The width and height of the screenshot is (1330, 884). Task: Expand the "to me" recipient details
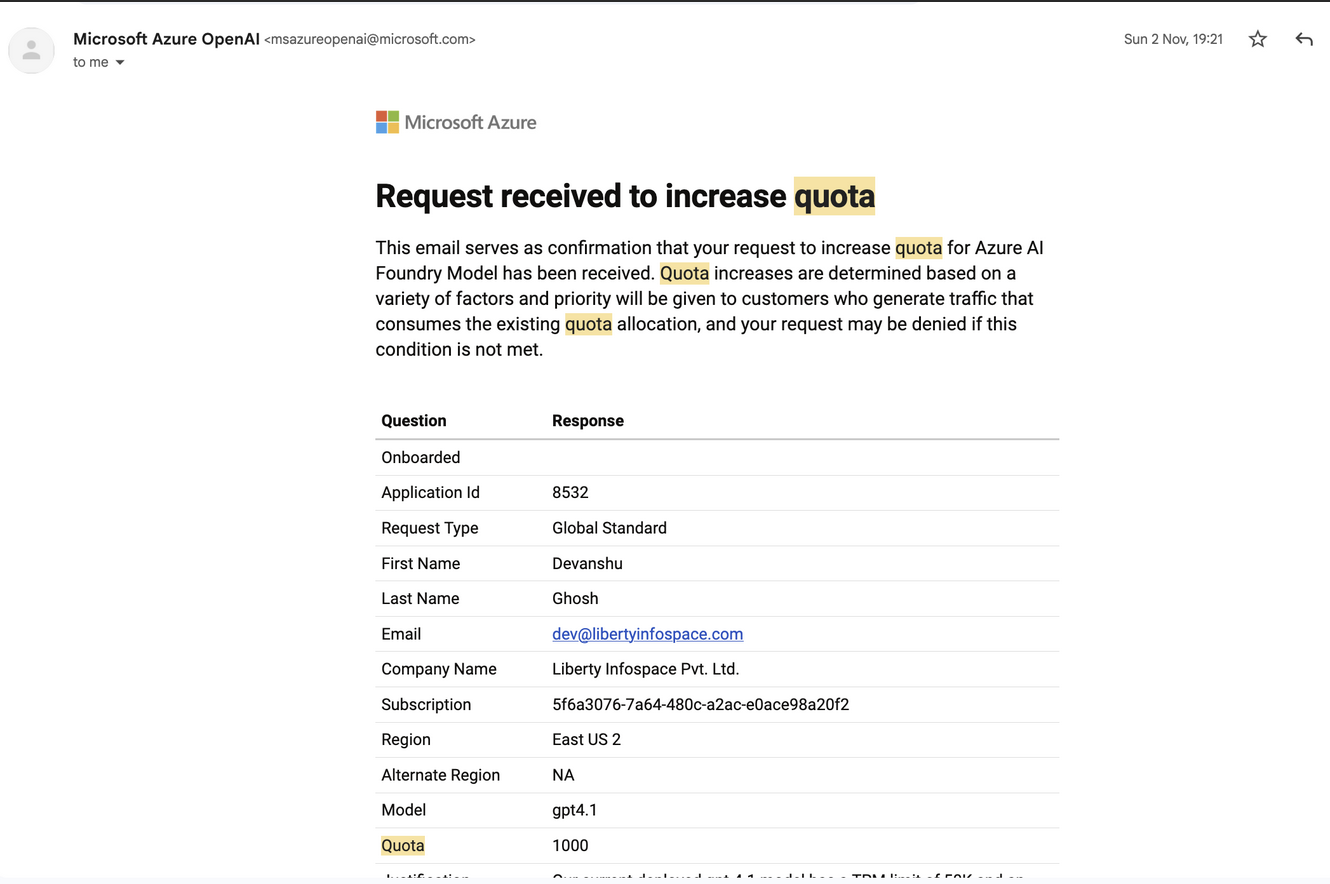(99, 62)
